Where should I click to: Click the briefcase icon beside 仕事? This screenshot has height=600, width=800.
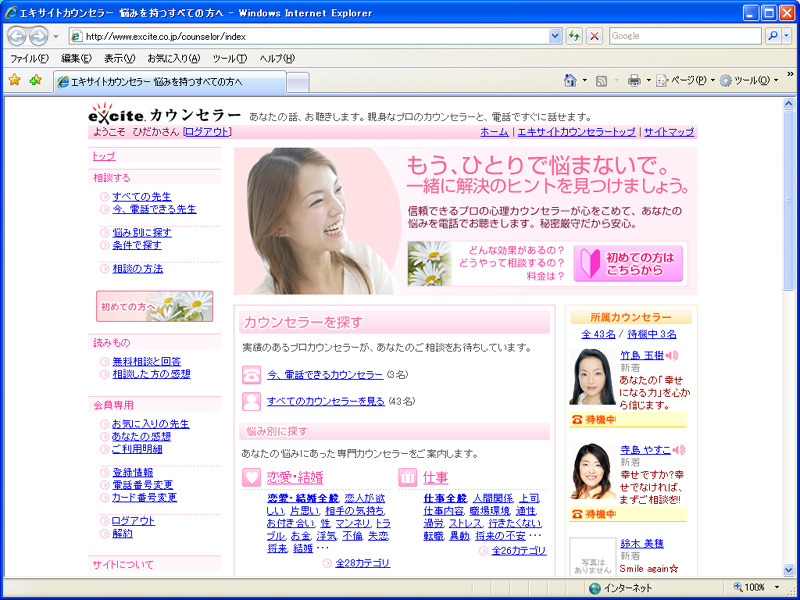pyautogui.click(x=407, y=478)
